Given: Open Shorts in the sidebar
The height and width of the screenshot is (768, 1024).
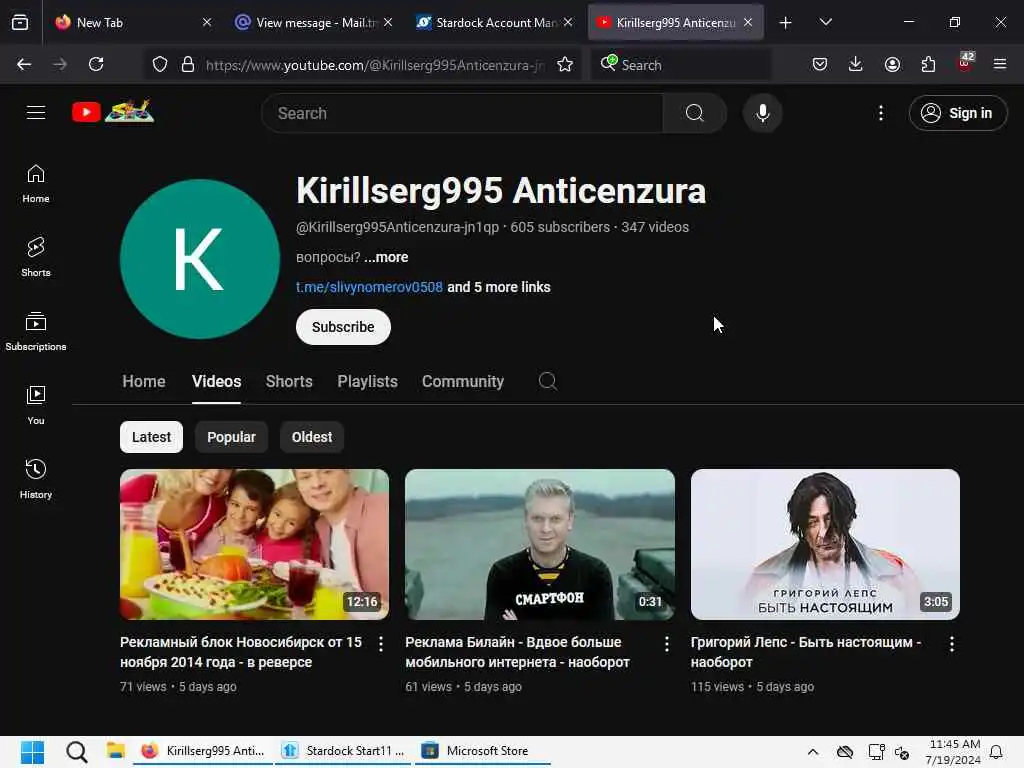Looking at the screenshot, I should click(36, 257).
